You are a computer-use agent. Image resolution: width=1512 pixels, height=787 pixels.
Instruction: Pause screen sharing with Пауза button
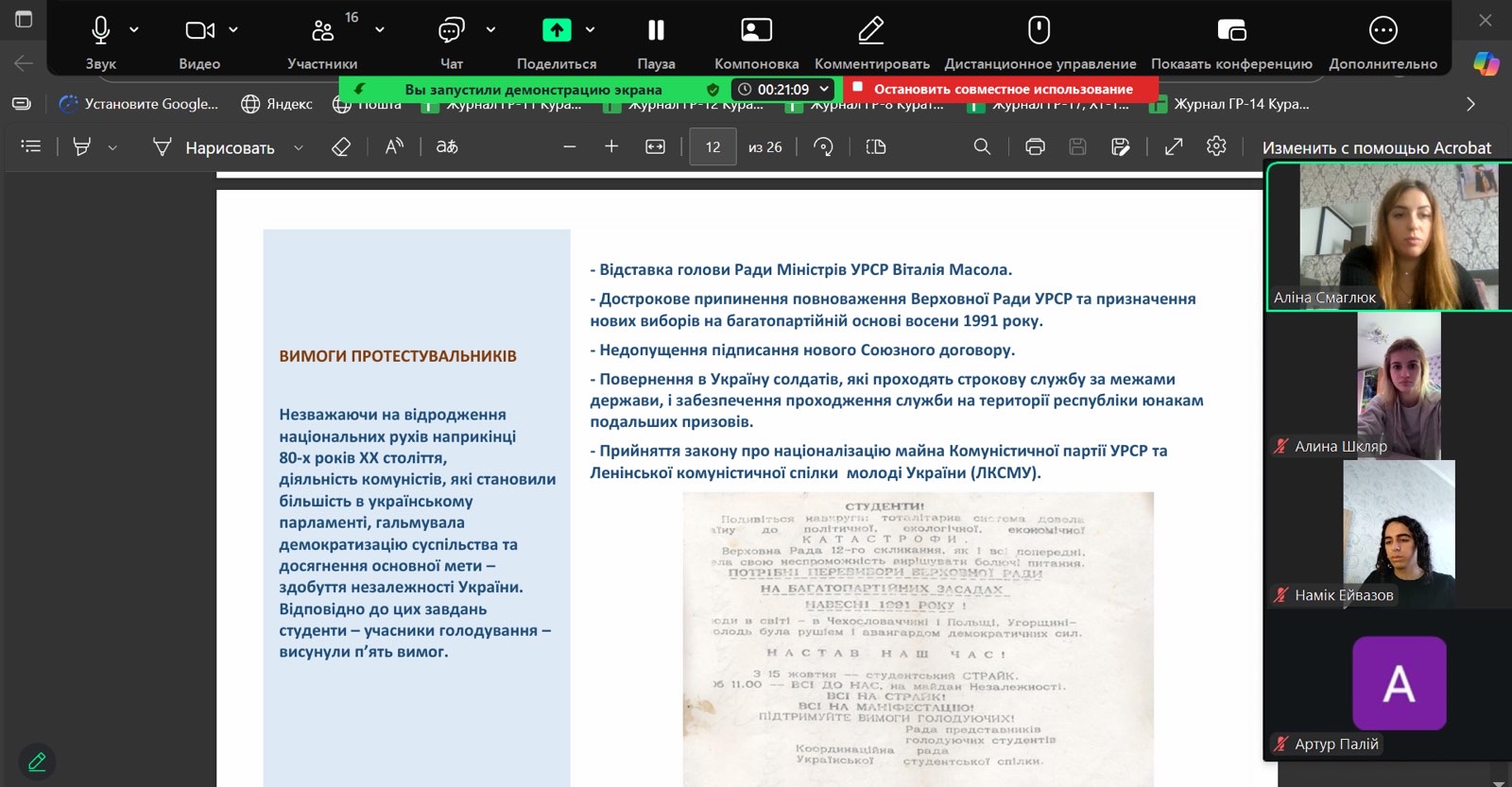point(656,31)
